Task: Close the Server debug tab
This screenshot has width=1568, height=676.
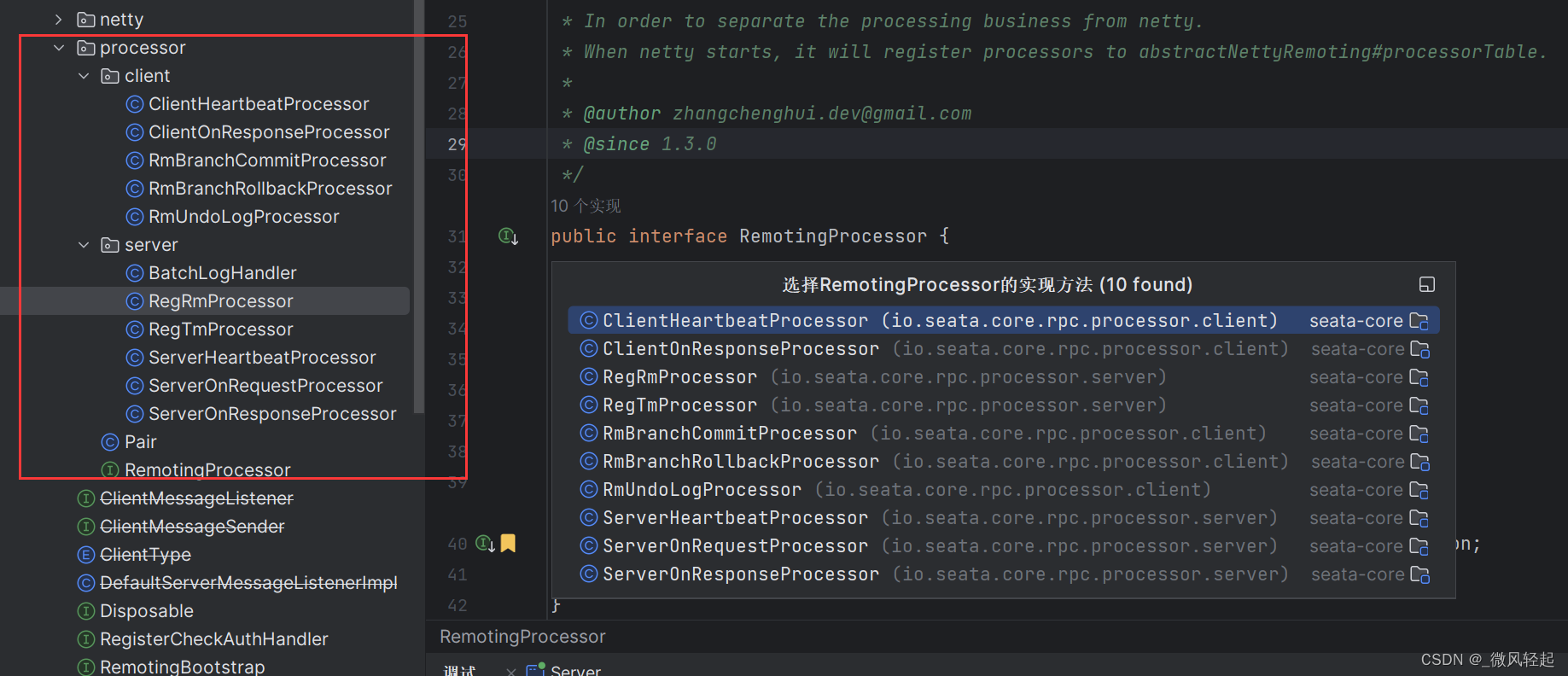Action: (510, 672)
